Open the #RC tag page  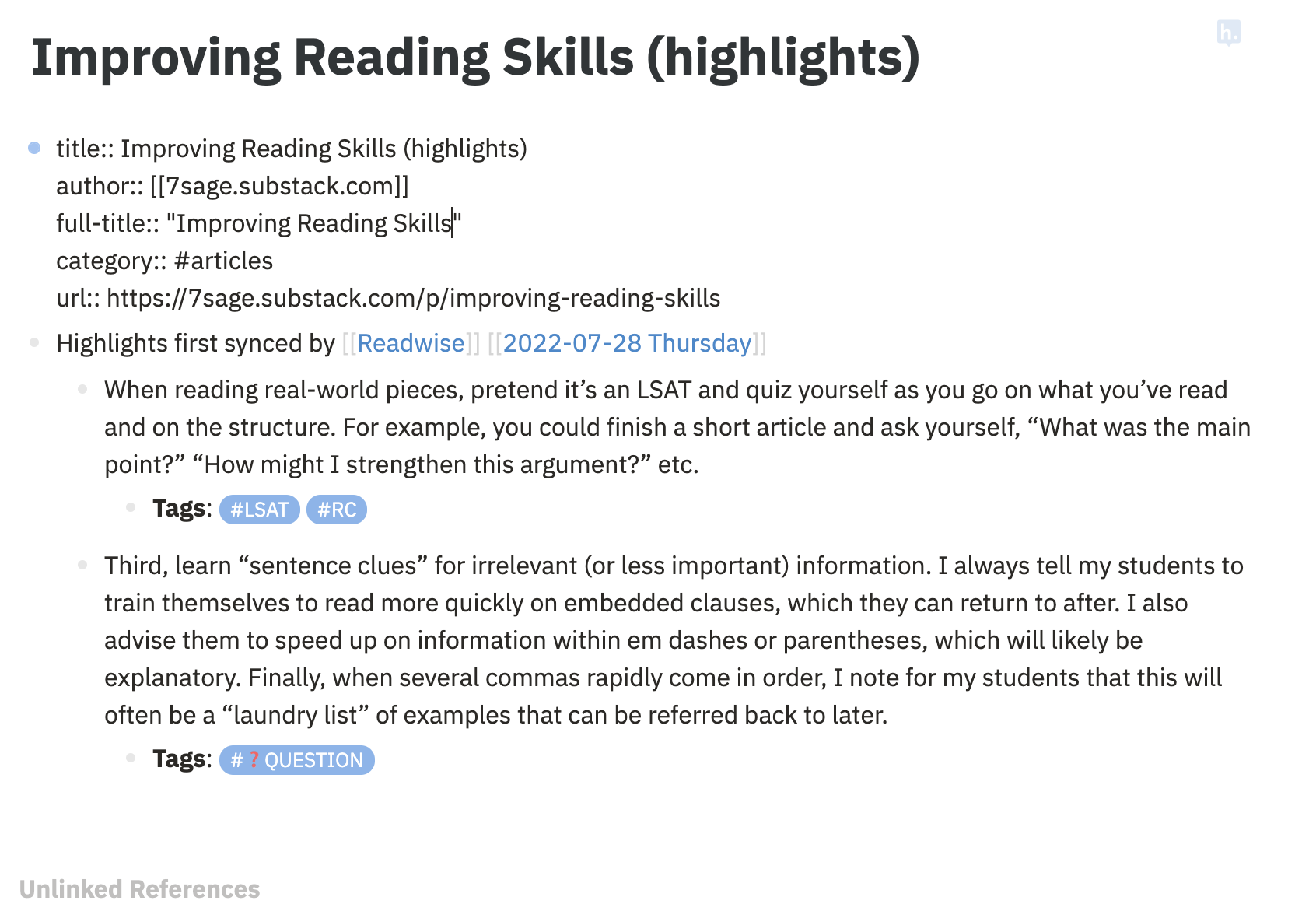click(x=337, y=510)
